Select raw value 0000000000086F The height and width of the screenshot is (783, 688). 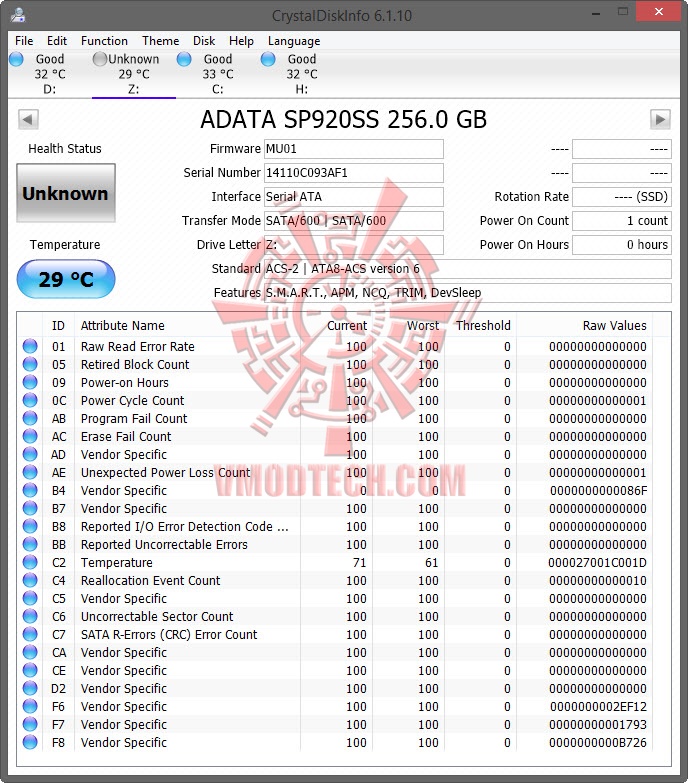598,491
